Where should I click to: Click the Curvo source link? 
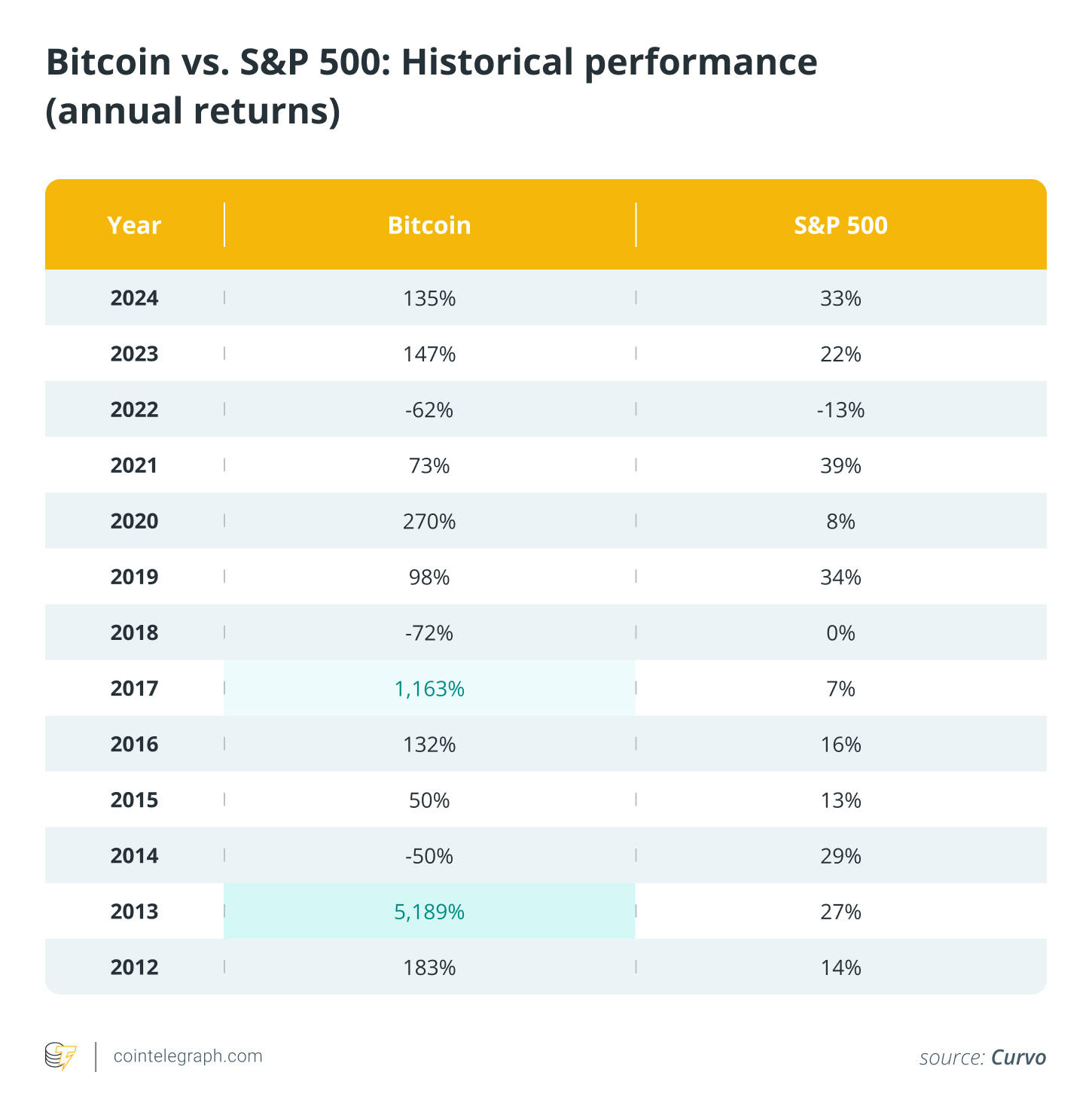click(x=1018, y=1057)
